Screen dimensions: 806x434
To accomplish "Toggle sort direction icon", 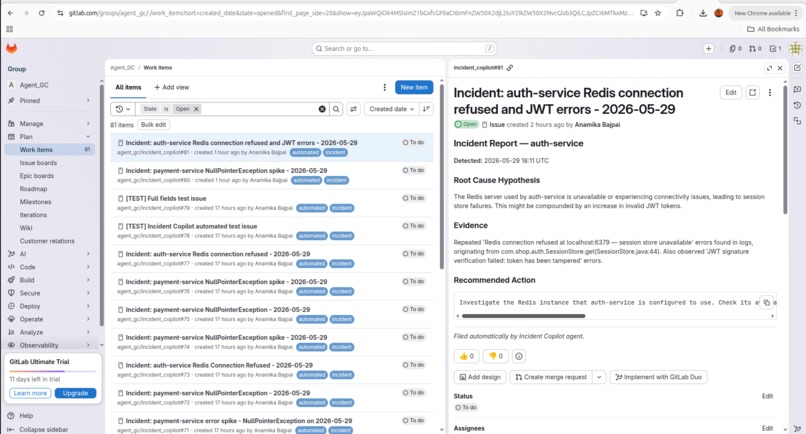I will (426, 109).
